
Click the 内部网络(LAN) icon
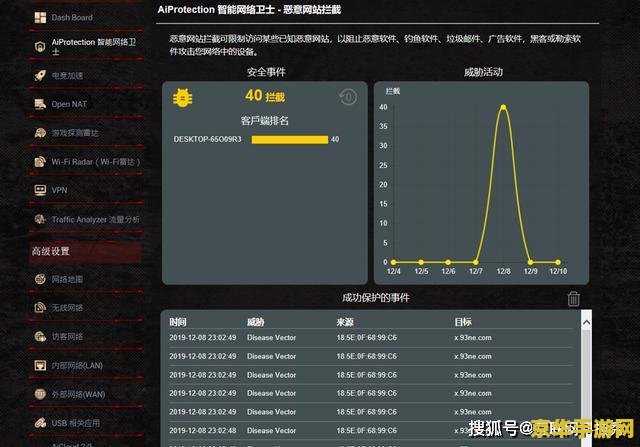40,365
